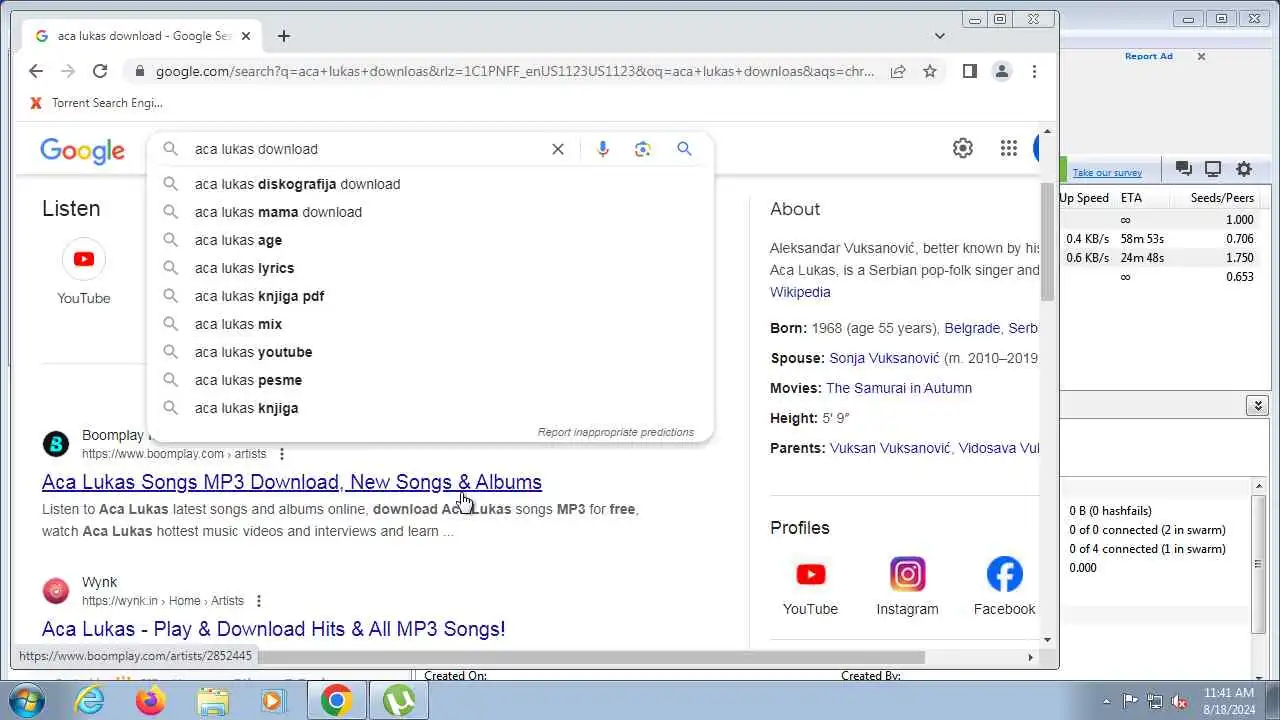Image resolution: width=1280 pixels, height=720 pixels.
Task: Open Aca Lukas Songs MP3 Download result
Action: (x=292, y=482)
